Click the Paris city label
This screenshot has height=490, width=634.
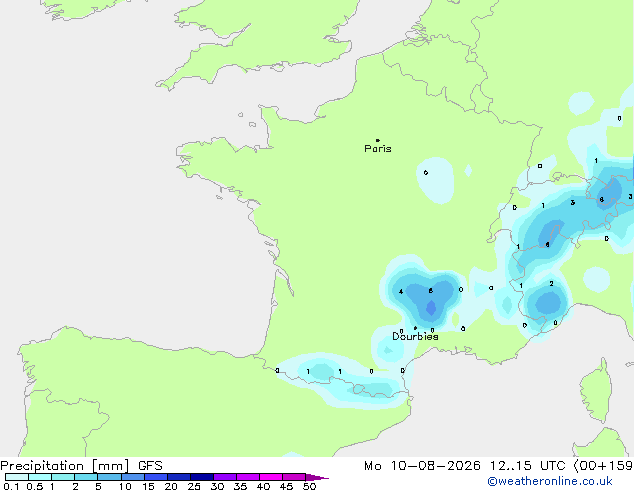[x=378, y=149]
